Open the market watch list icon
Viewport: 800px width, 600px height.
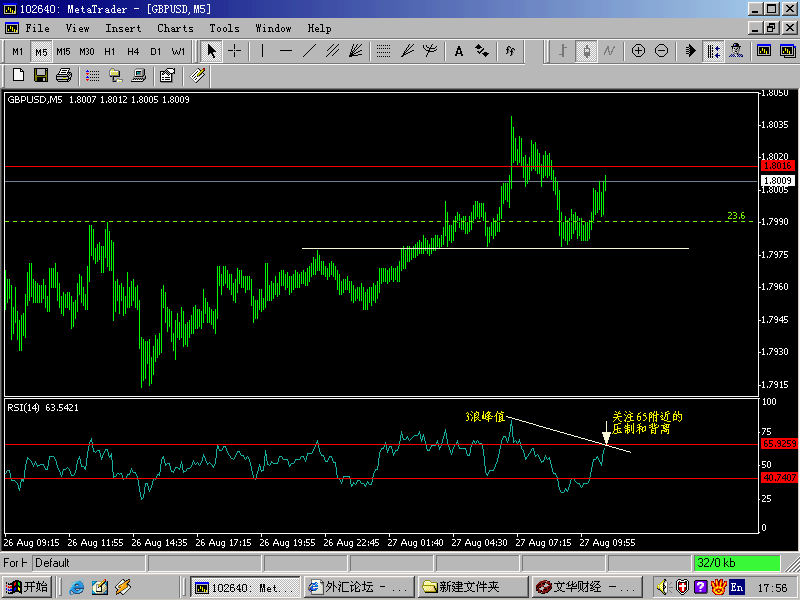tap(92, 76)
